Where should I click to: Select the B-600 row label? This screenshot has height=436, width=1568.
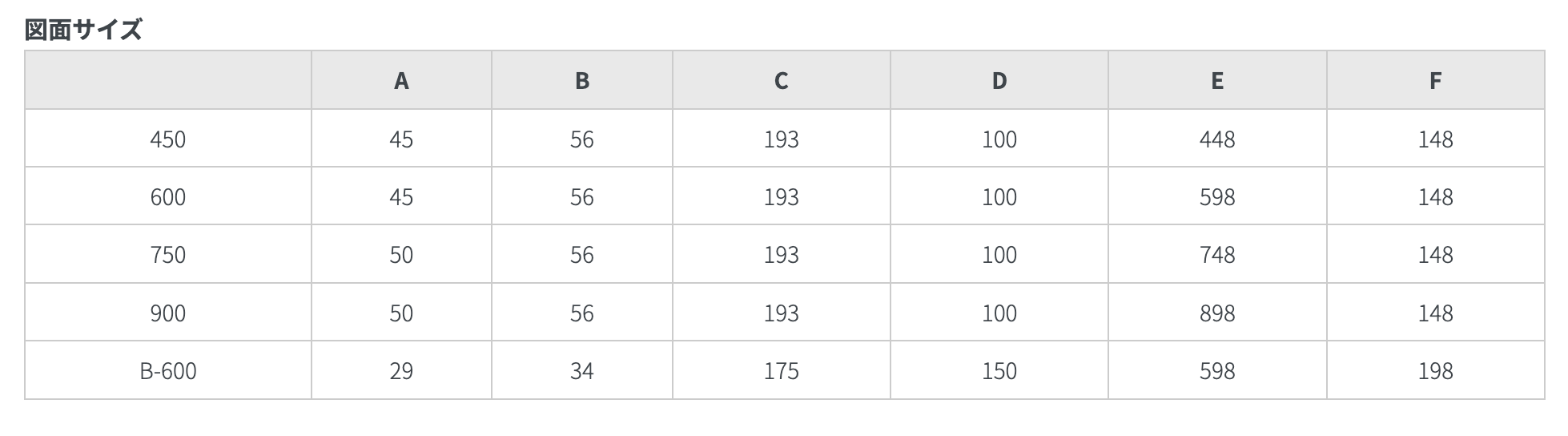tap(168, 371)
